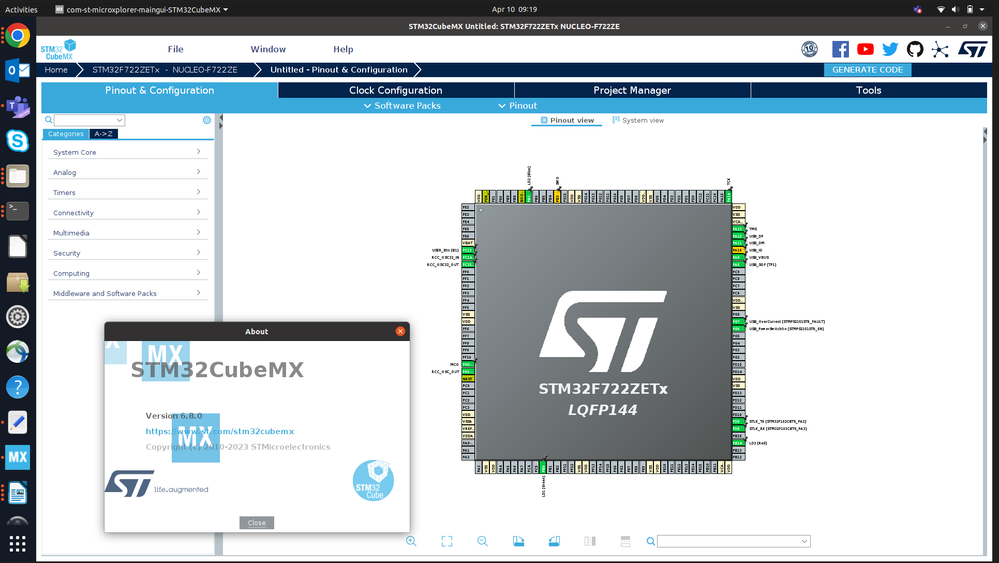Rotate the chip counter-clockwise
Screen dimensions: 999x563
pos(554,541)
